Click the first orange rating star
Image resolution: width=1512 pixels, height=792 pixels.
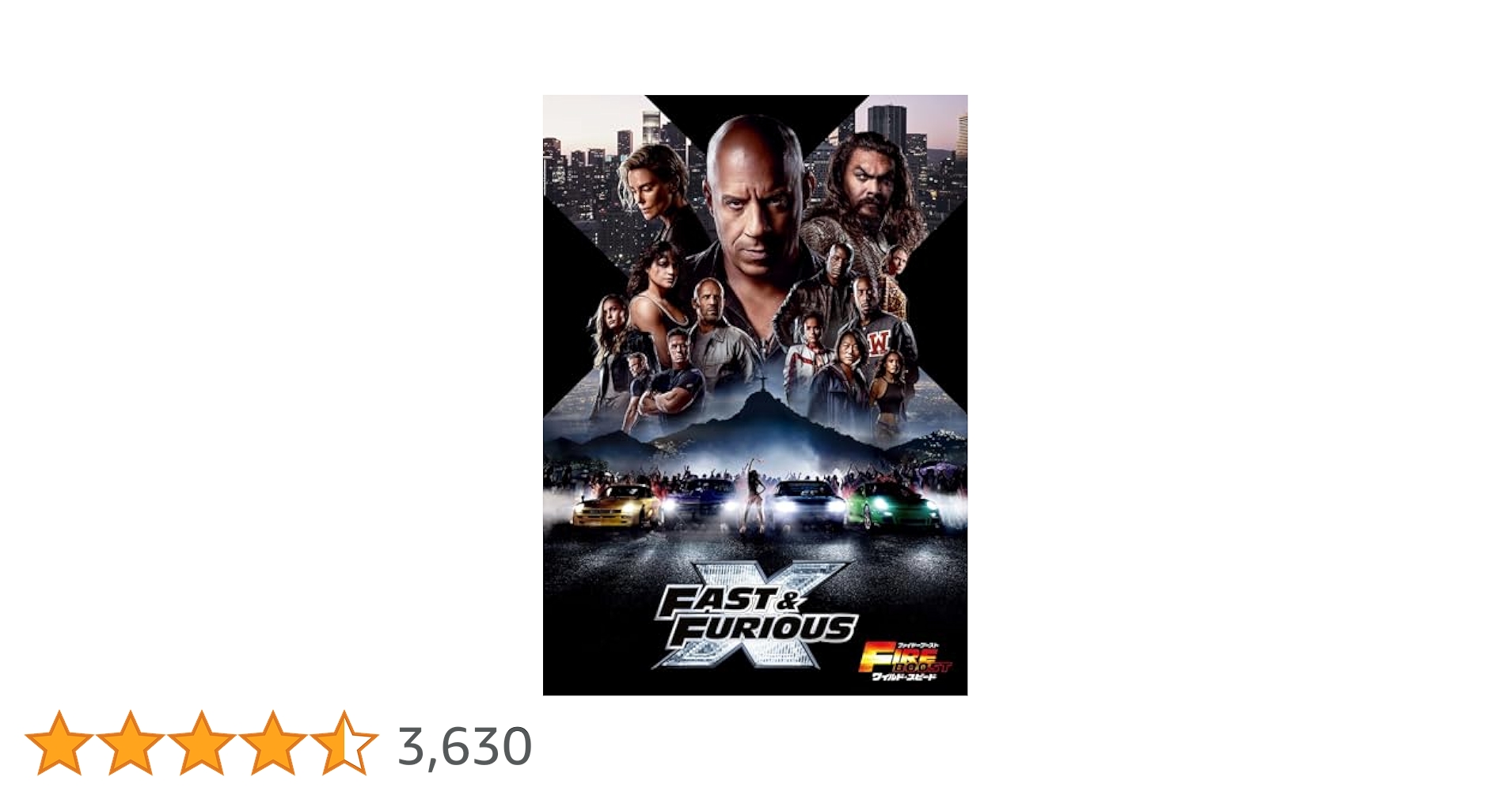pyautogui.click(x=59, y=743)
